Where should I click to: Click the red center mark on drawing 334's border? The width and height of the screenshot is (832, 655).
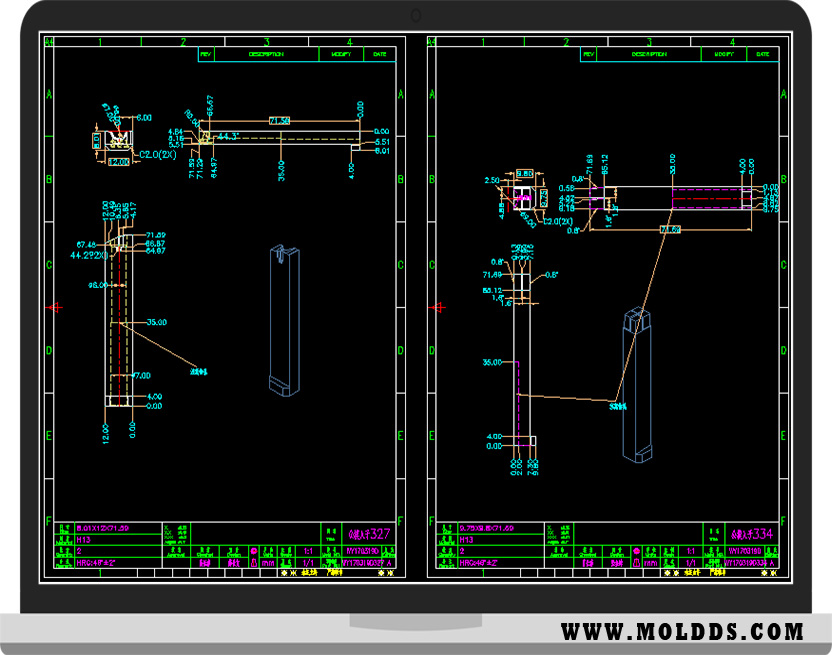tap(437, 307)
